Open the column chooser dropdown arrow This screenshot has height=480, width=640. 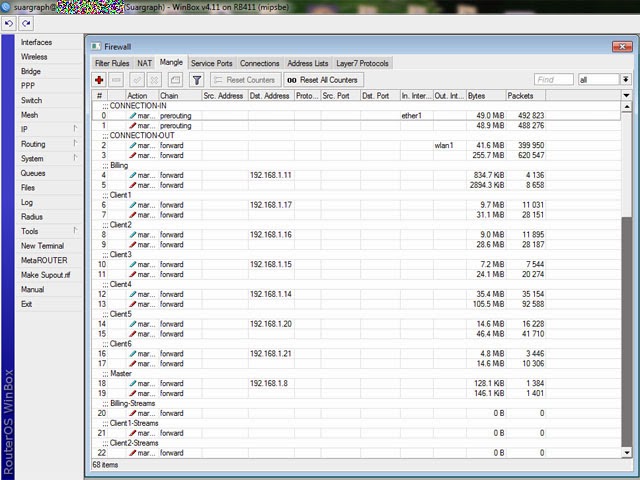click(626, 96)
